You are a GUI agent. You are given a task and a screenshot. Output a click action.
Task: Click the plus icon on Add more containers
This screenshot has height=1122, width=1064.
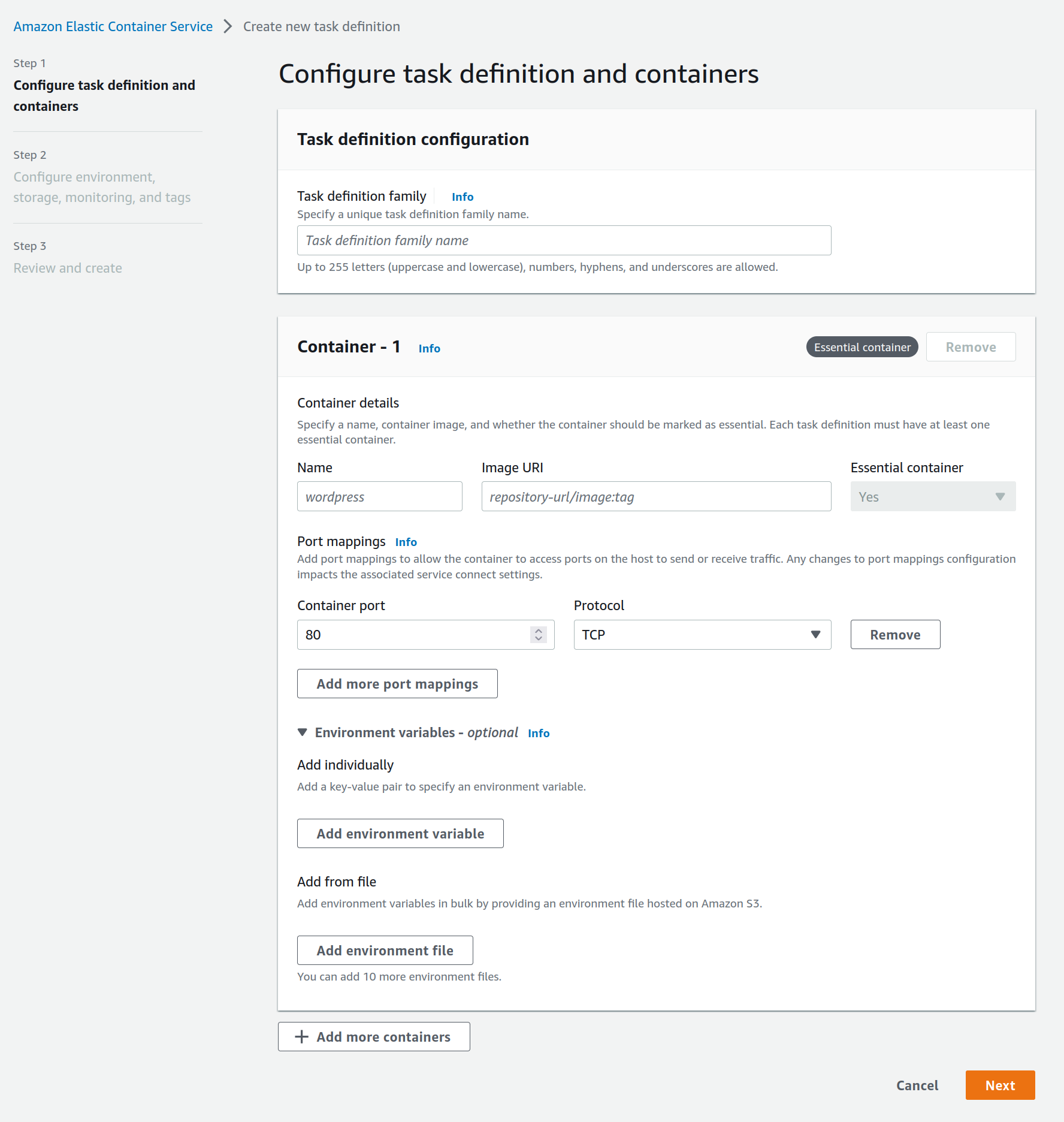coord(302,1037)
